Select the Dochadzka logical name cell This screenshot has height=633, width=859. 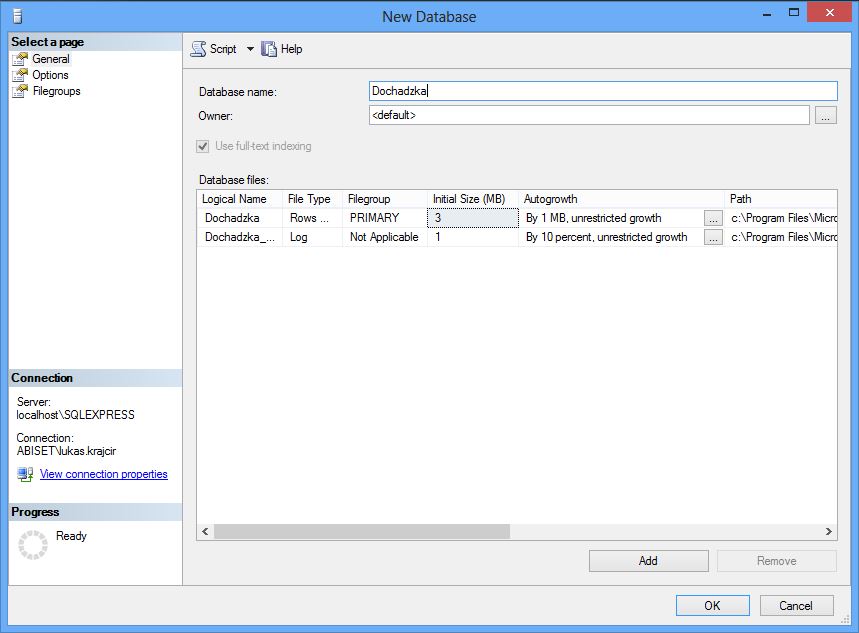(239, 218)
